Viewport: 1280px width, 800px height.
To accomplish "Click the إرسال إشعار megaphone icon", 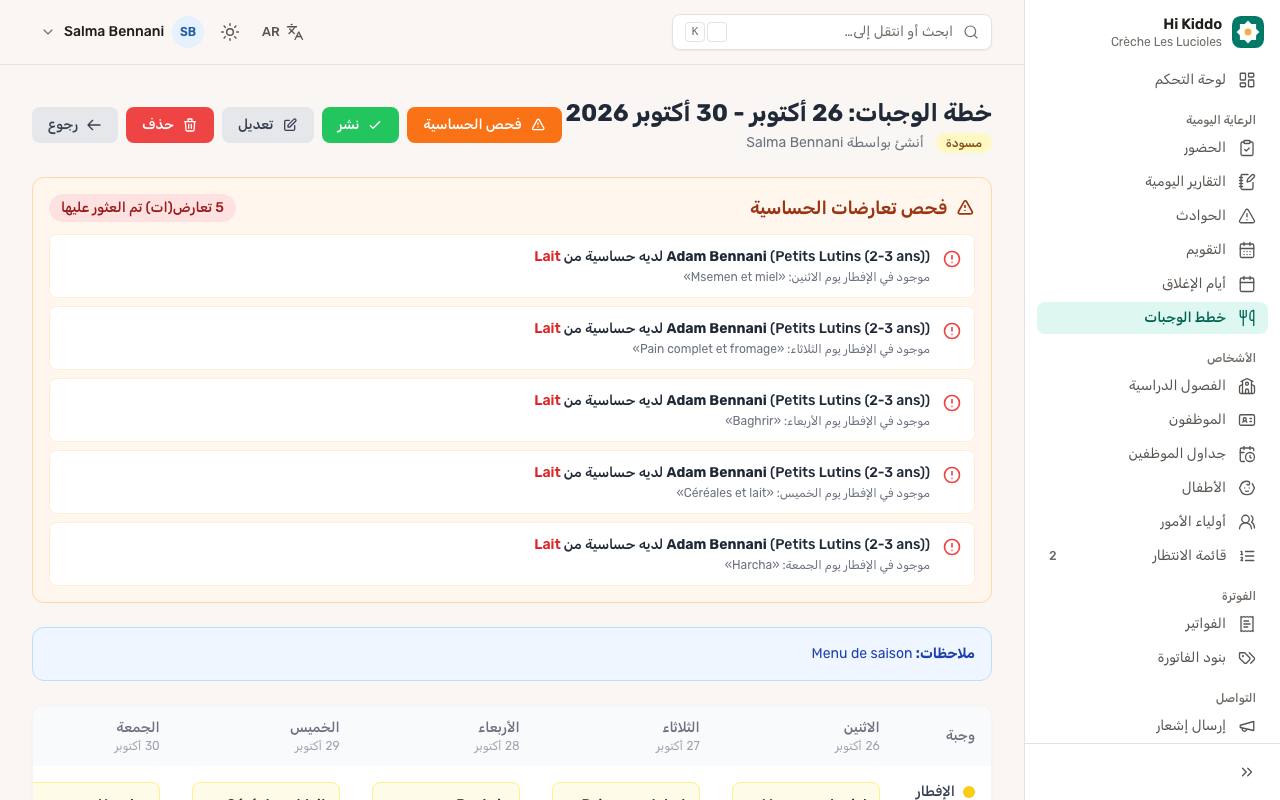I will [x=1247, y=726].
